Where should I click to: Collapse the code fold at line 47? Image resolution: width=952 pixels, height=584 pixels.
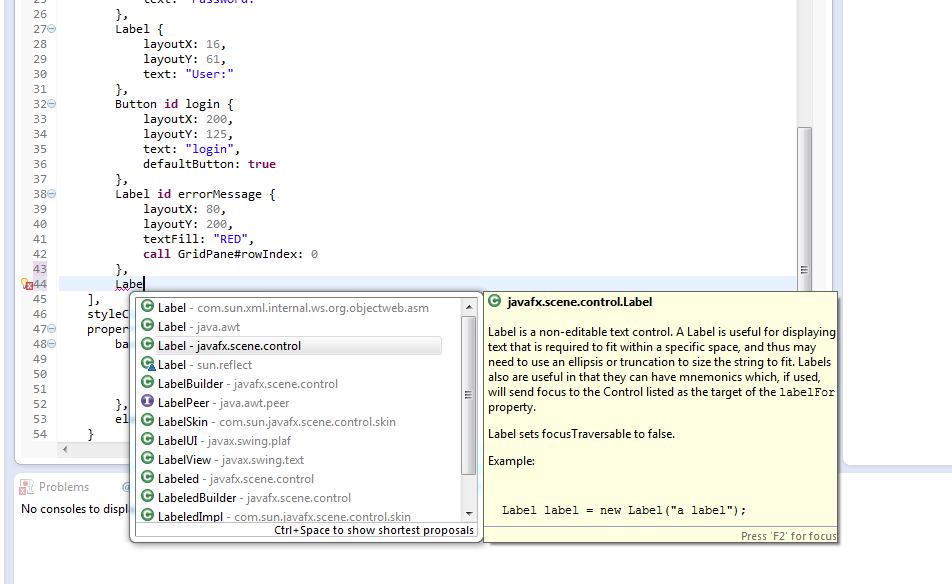pos(52,328)
